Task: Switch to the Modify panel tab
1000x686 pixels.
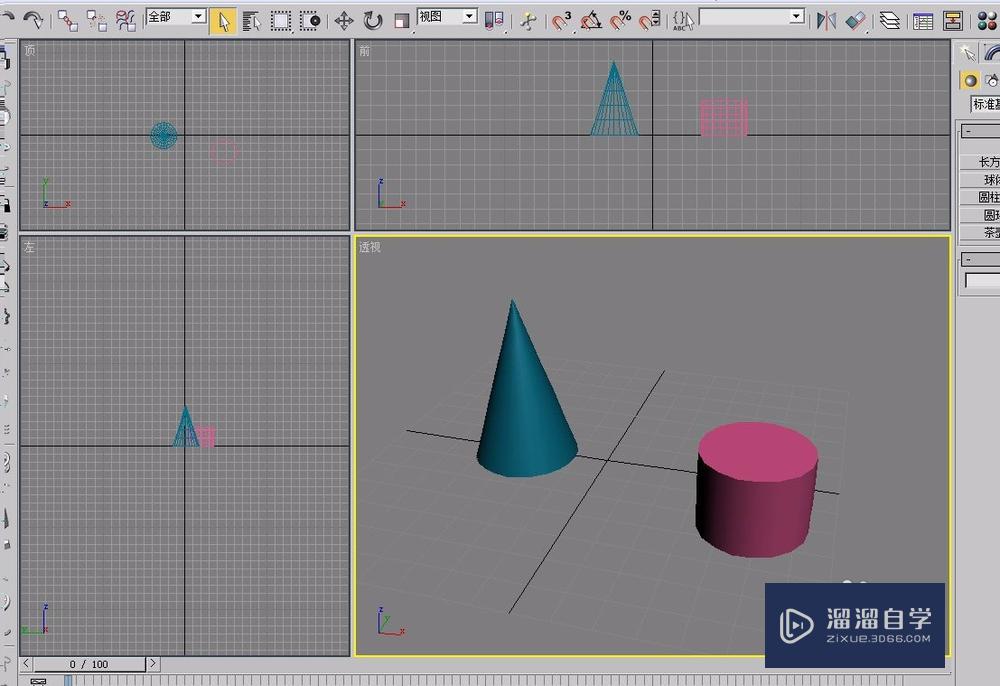Action: coord(992,53)
